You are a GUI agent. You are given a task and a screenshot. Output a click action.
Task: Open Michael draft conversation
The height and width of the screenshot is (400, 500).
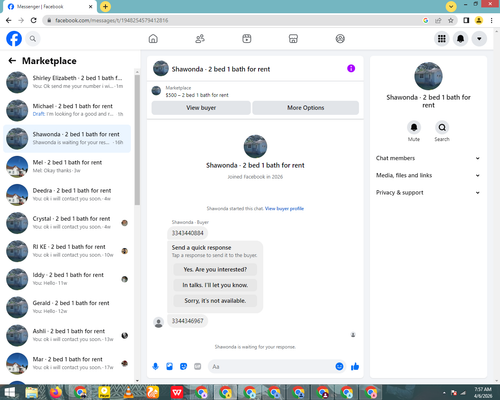[x=67, y=110]
